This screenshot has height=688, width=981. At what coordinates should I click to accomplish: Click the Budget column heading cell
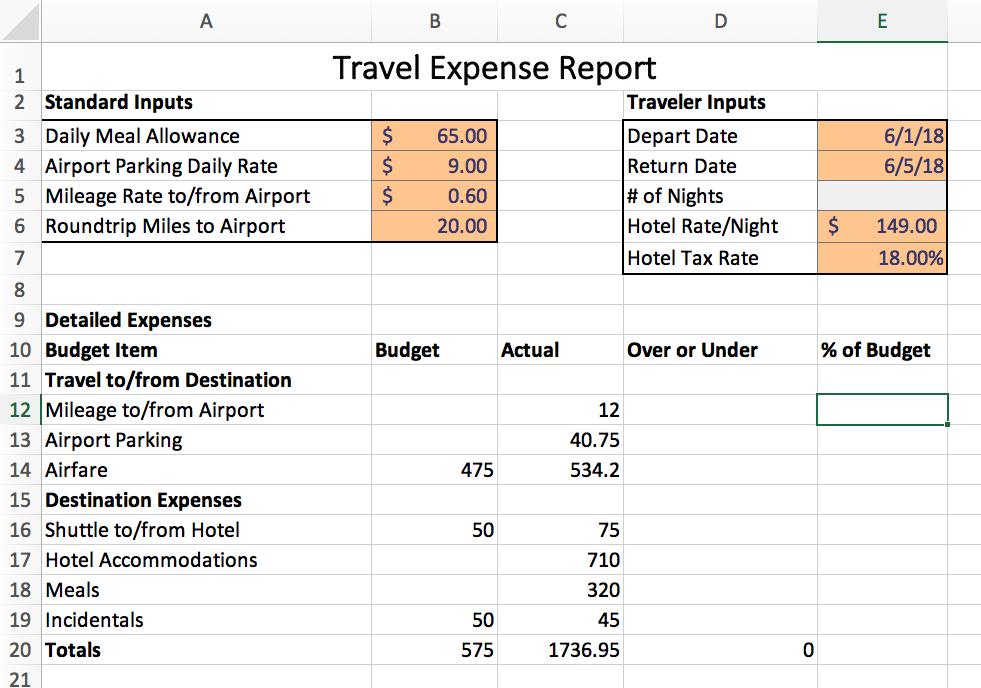coord(435,350)
